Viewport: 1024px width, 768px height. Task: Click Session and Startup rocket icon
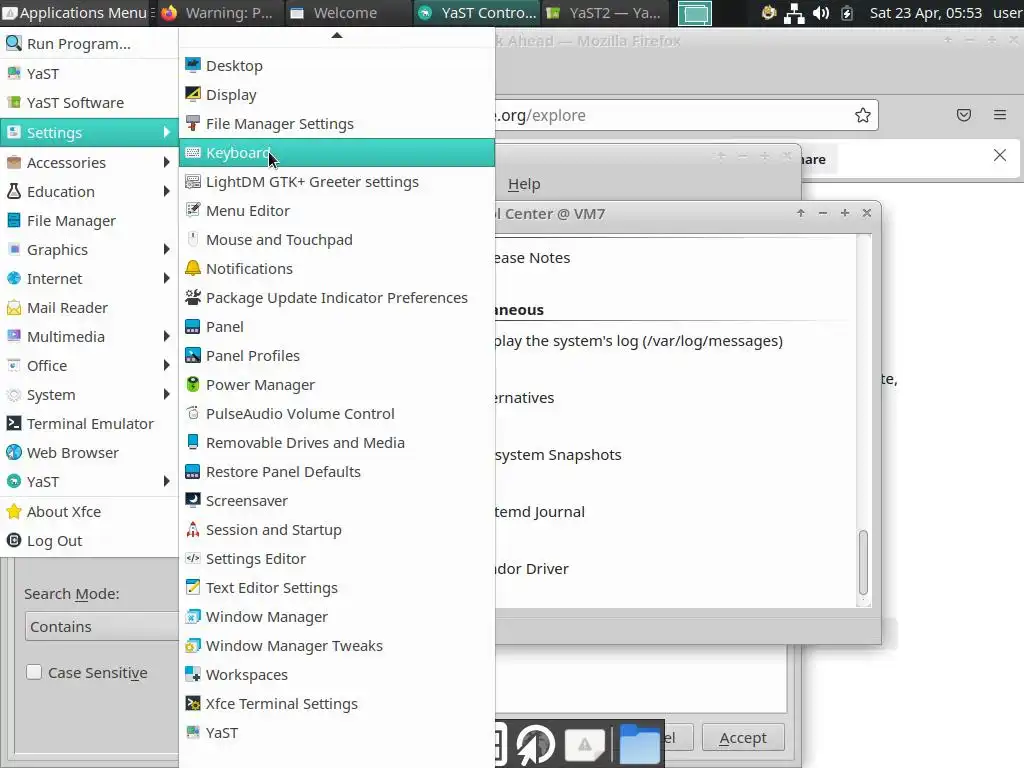(x=193, y=530)
